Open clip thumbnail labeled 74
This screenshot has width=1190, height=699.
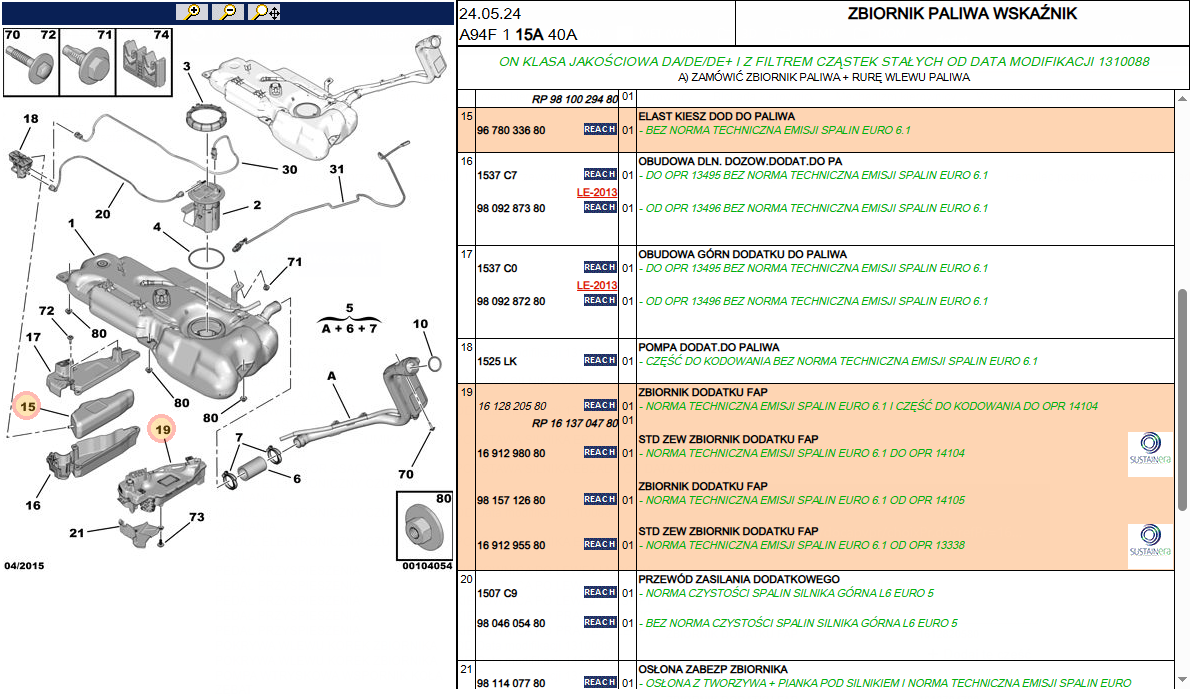coord(144,62)
